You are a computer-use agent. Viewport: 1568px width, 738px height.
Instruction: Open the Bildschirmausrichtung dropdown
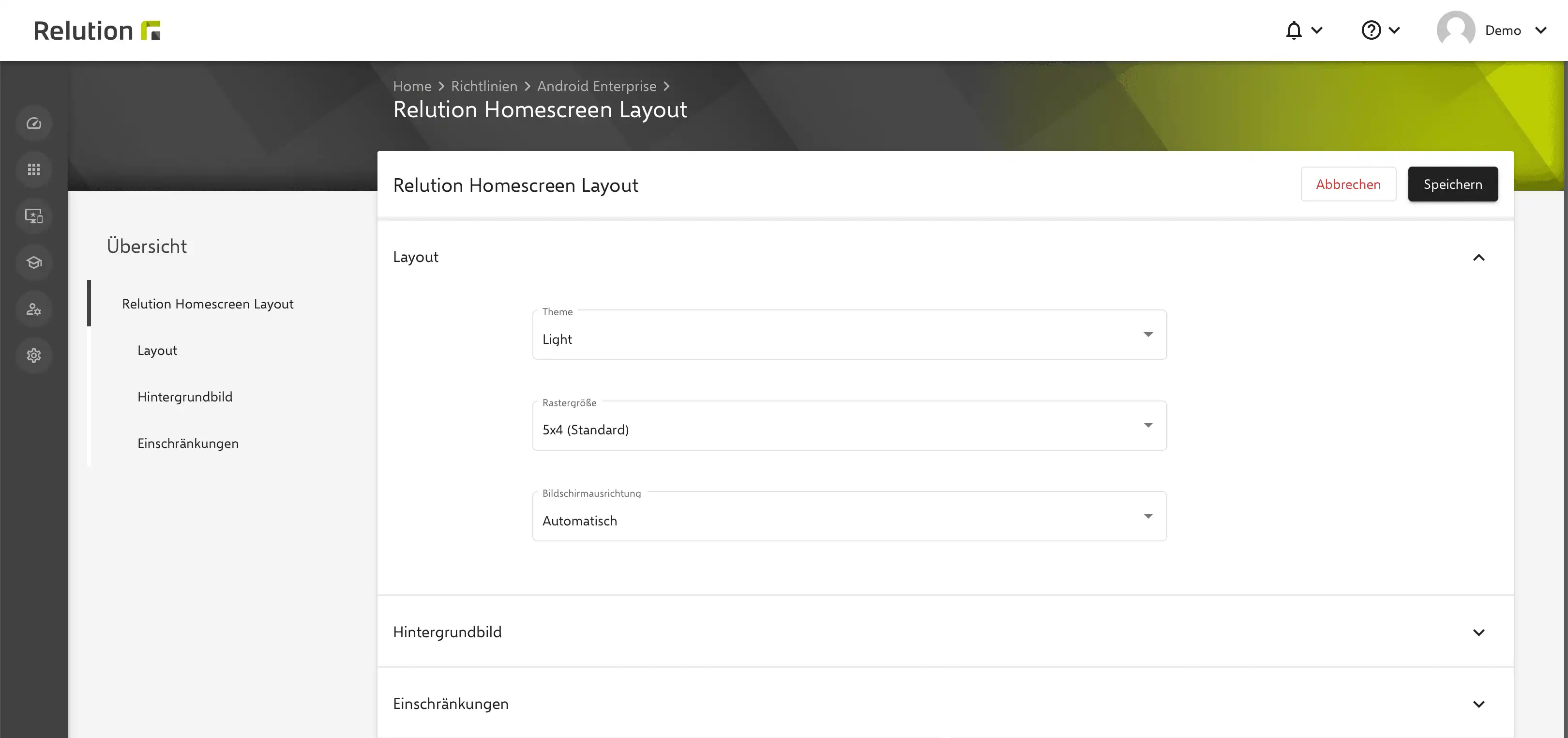pos(849,516)
